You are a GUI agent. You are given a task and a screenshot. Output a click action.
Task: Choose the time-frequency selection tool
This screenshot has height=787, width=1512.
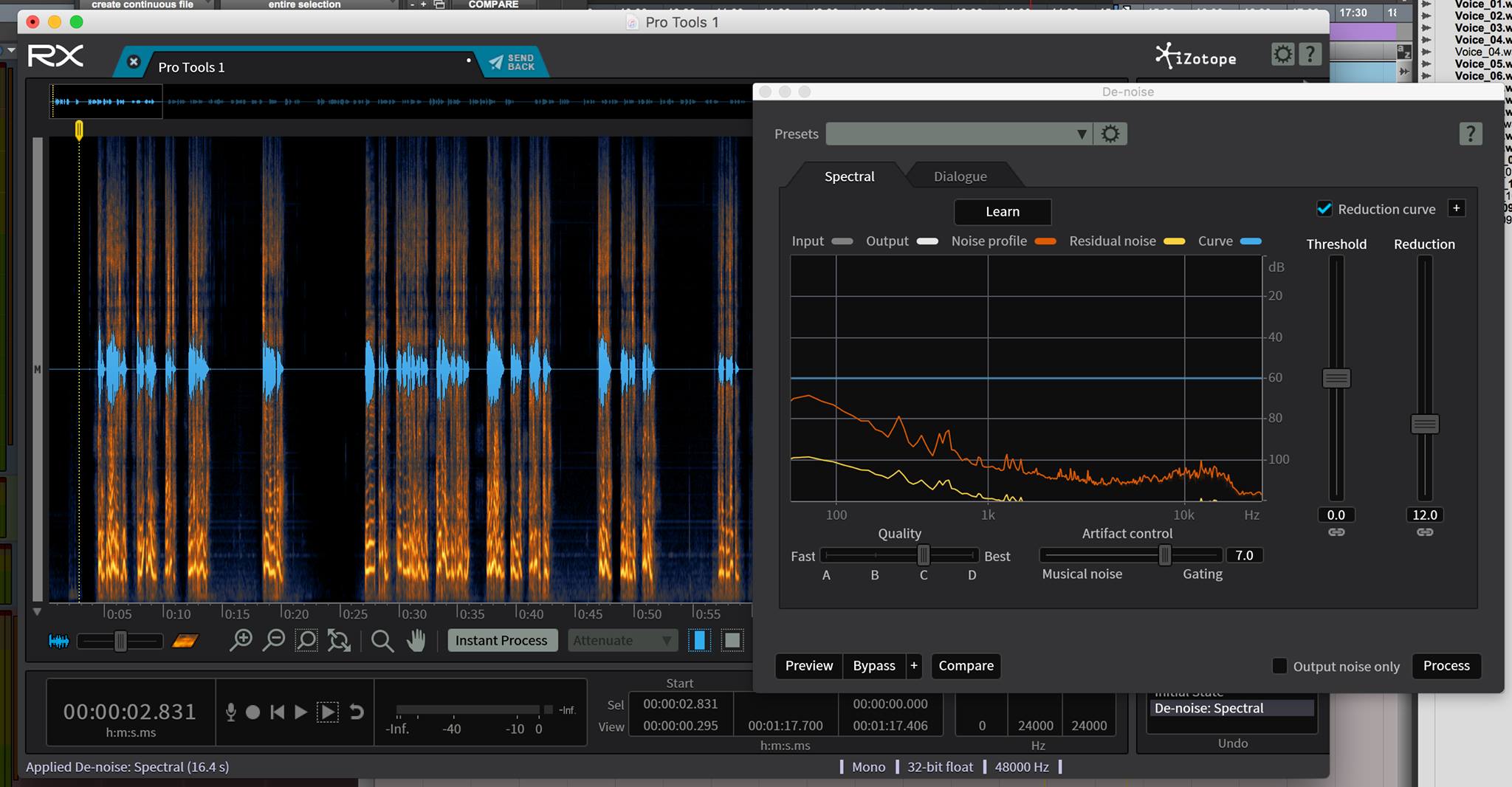[x=732, y=640]
